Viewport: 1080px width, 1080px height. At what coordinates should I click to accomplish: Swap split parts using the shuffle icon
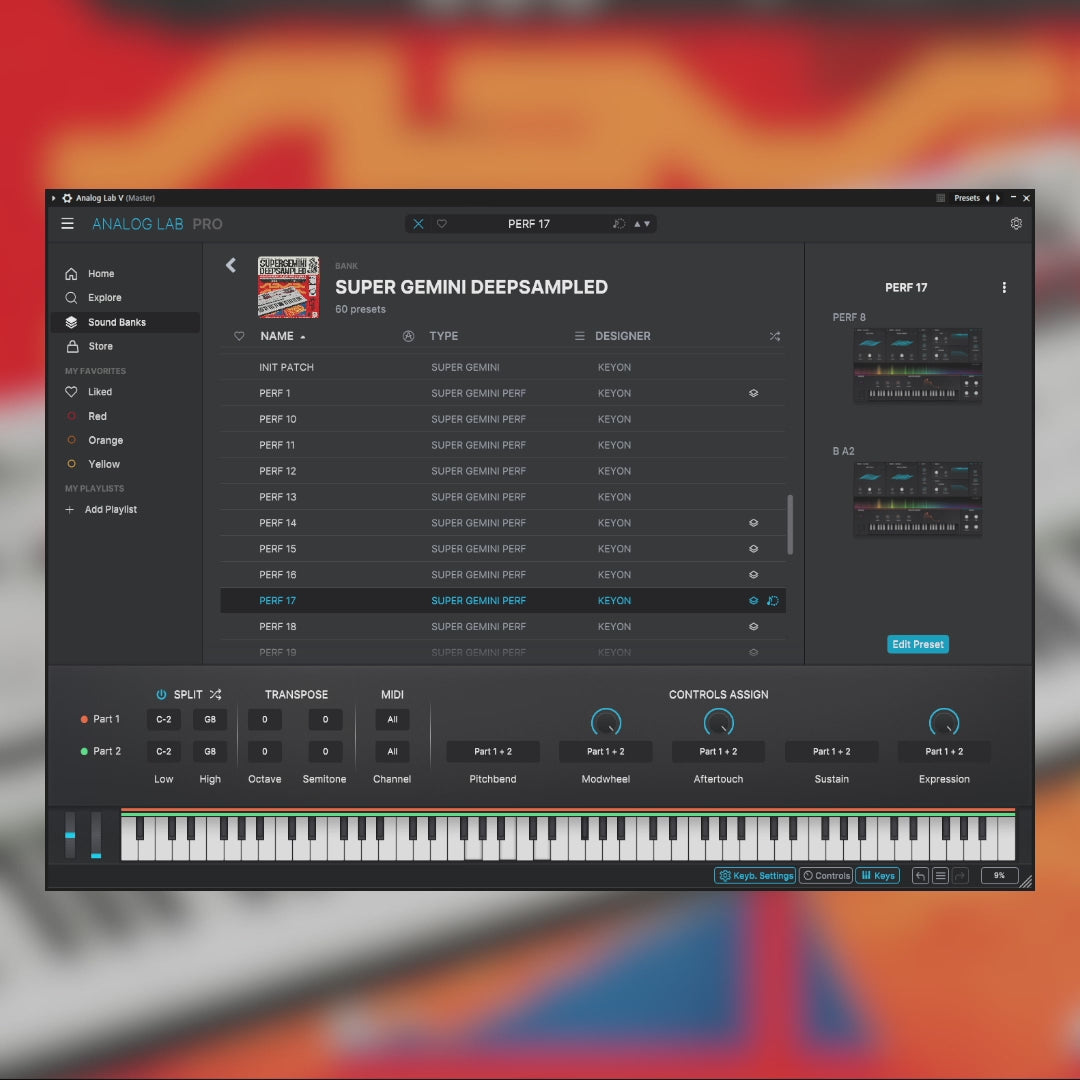pos(216,694)
